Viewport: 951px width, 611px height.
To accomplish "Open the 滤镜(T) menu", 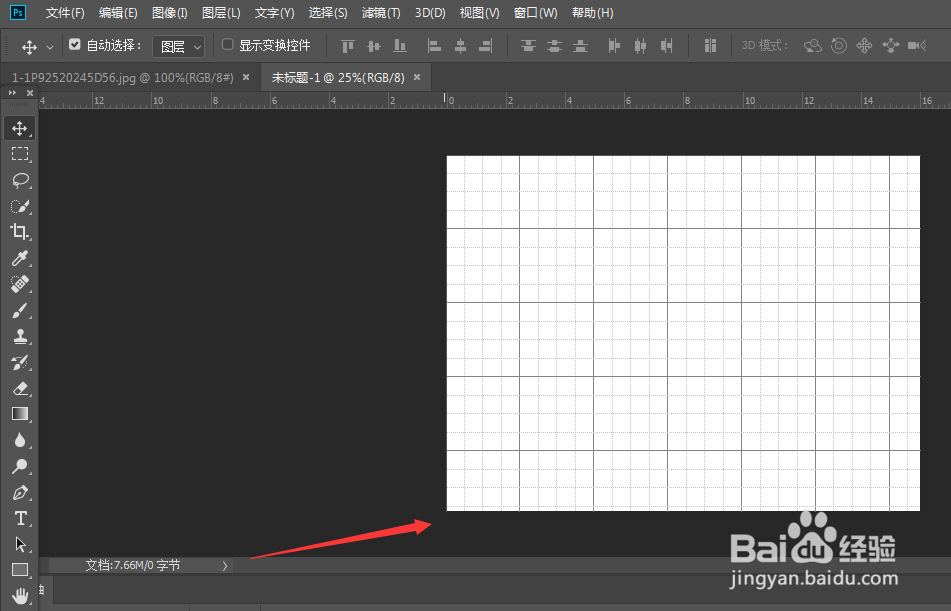I will [x=381, y=13].
